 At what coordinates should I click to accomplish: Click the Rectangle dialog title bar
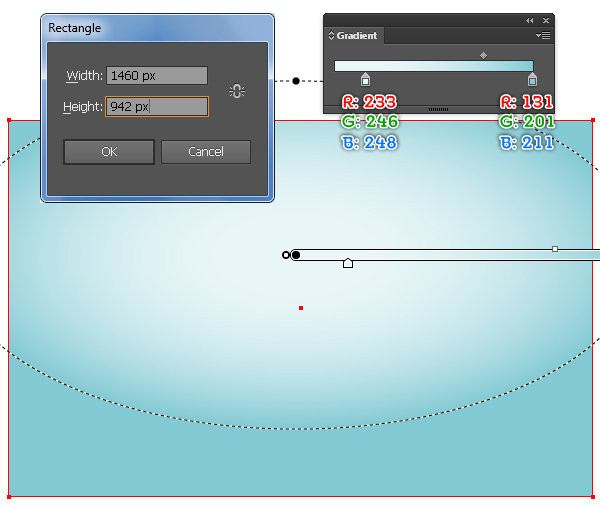157,28
